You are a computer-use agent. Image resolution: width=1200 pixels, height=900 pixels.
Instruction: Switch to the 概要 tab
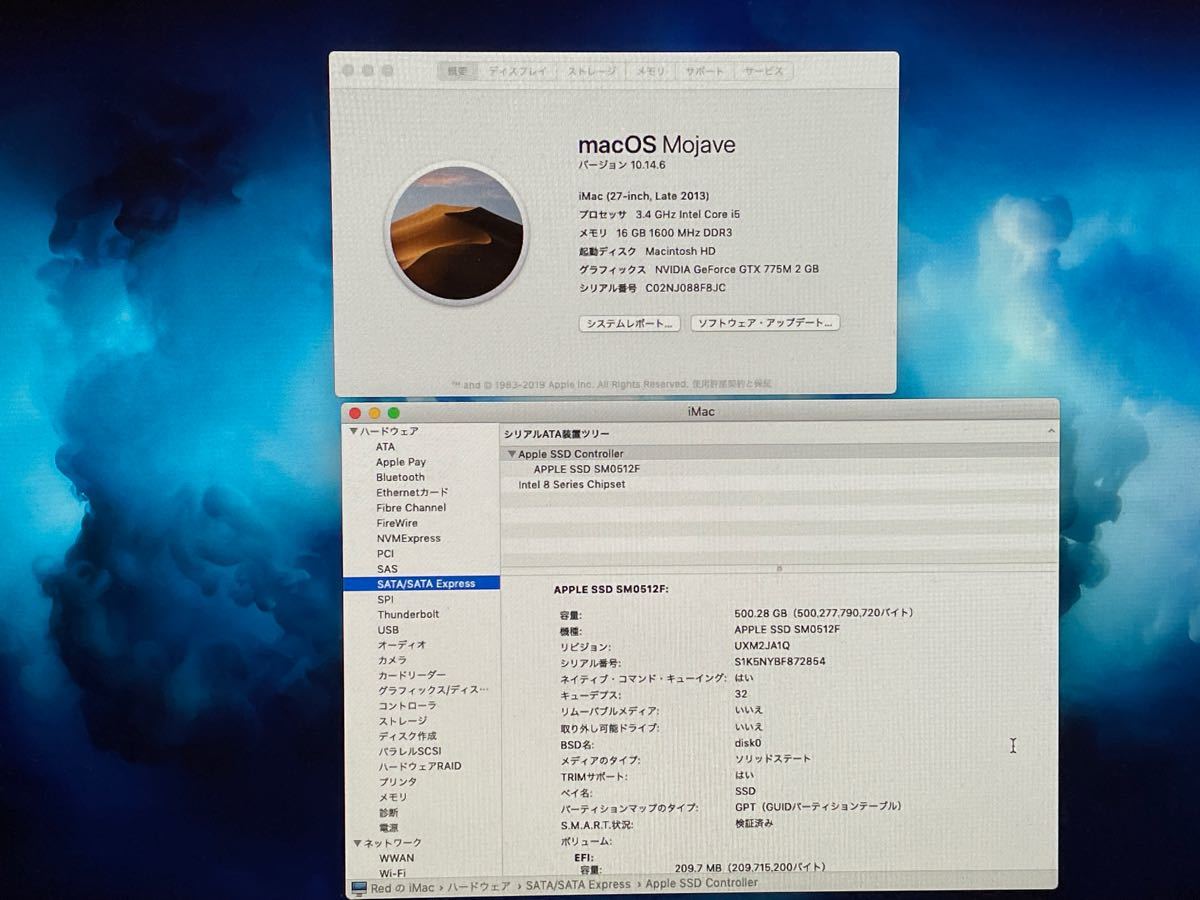point(457,71)
